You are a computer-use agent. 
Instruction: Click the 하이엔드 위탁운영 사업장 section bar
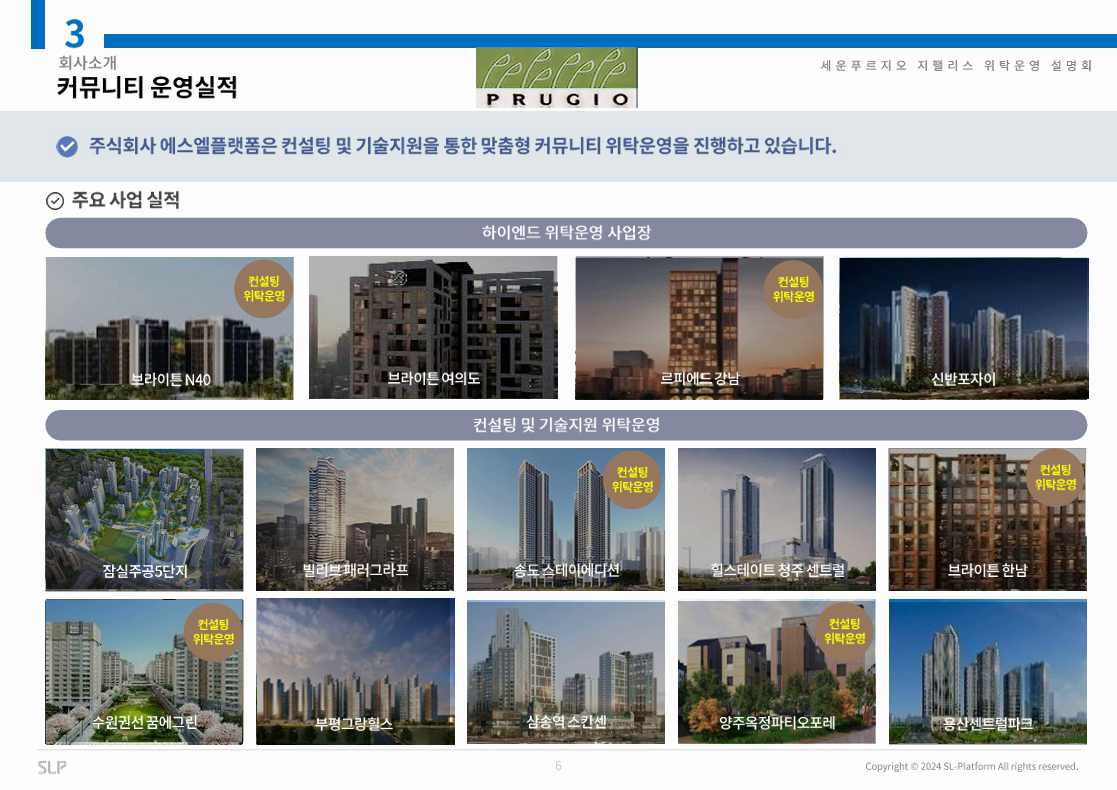(566, 233)
